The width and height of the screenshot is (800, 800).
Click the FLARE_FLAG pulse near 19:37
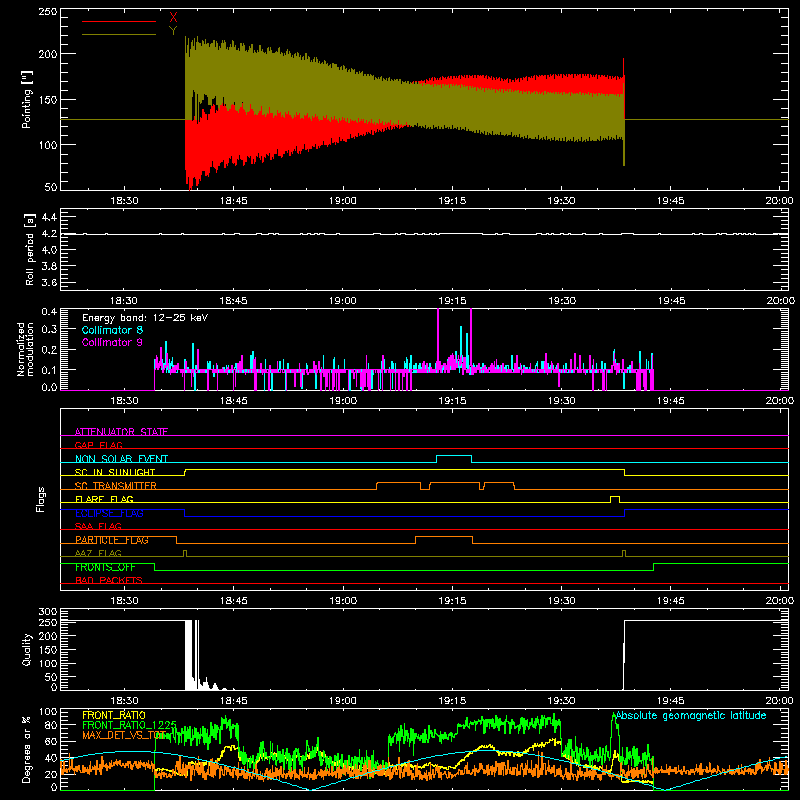(615, 496)
